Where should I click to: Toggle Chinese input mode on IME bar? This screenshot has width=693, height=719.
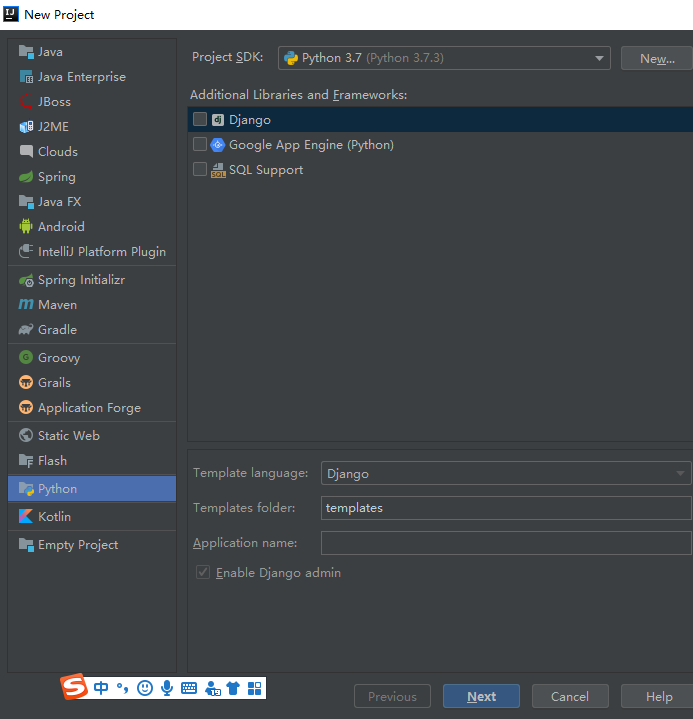point(101,688)
